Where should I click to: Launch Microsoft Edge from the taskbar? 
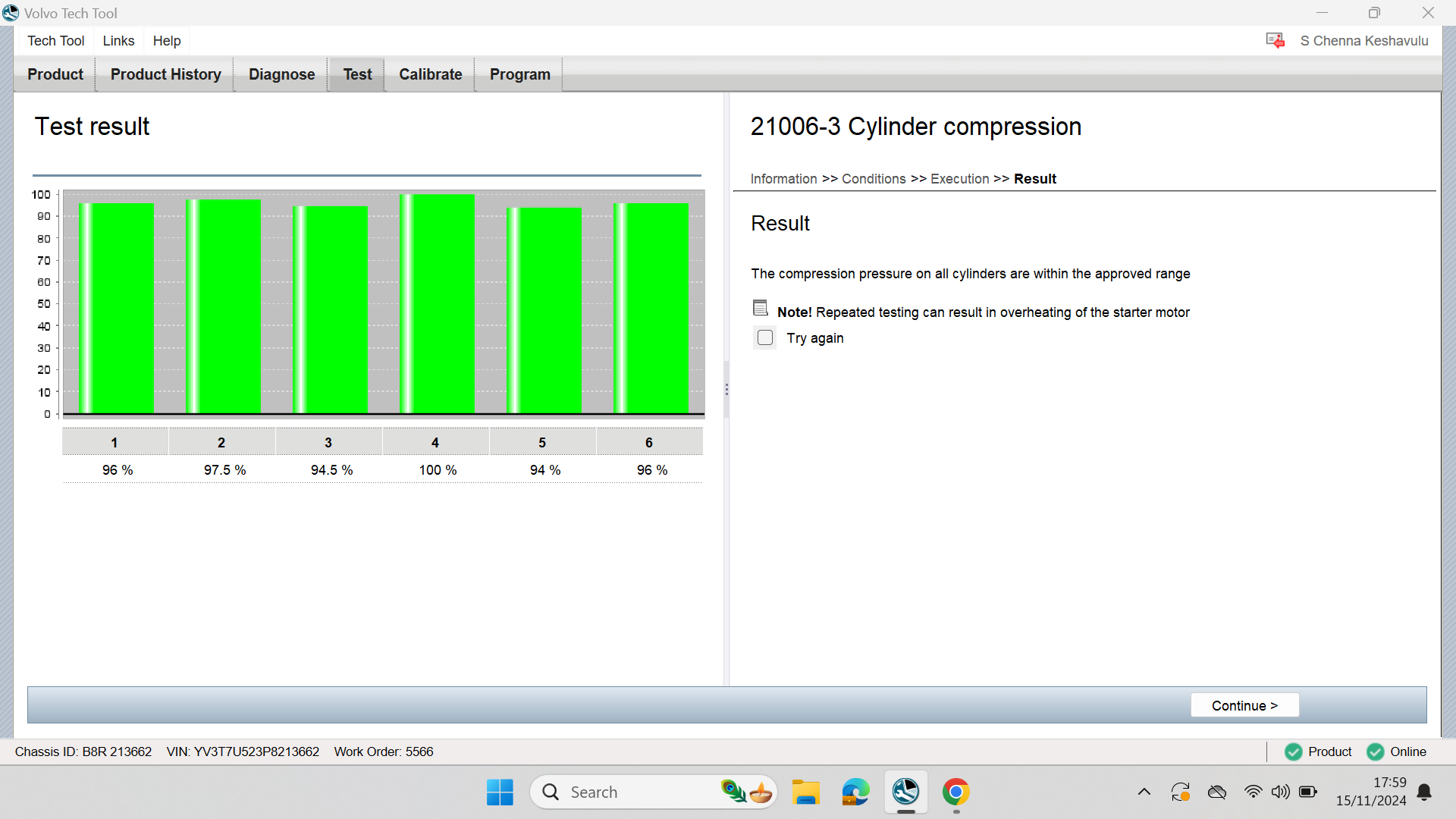855,792
